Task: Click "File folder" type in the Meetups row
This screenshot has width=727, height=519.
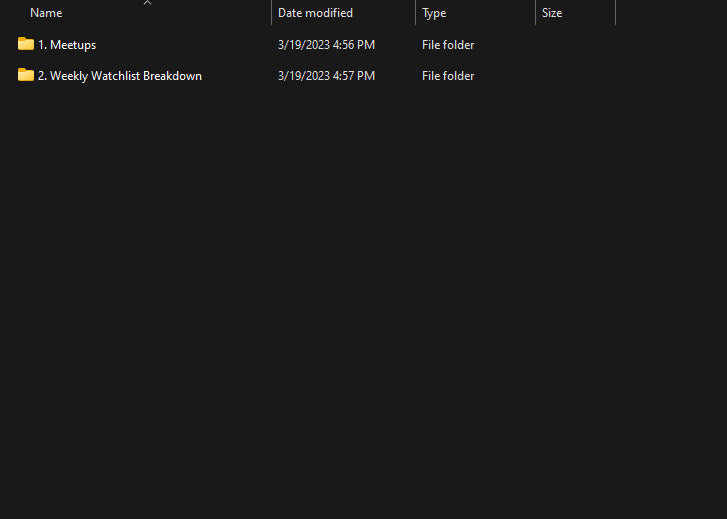Action: point(448,45)
